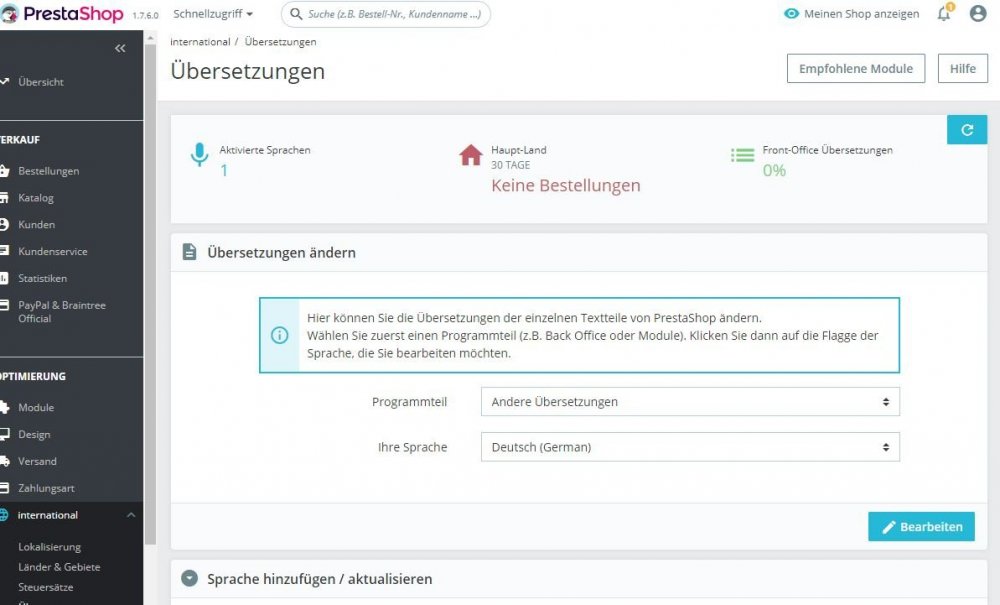Open Kunden menu item
Viewport: 1000px width, 605px height.
(36, 224)
